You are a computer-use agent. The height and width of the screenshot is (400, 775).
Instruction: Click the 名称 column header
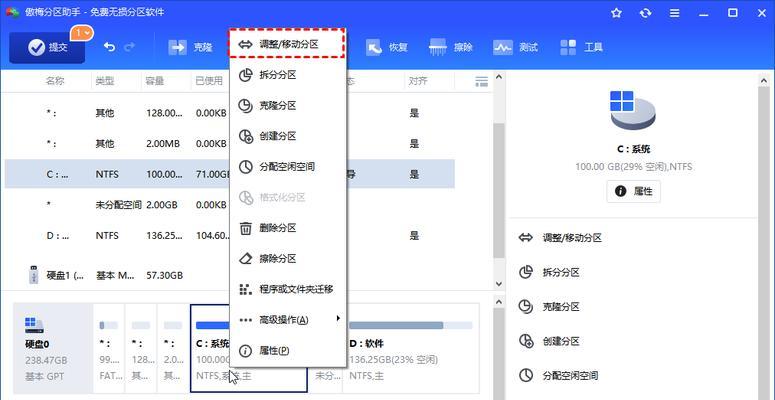55,81
